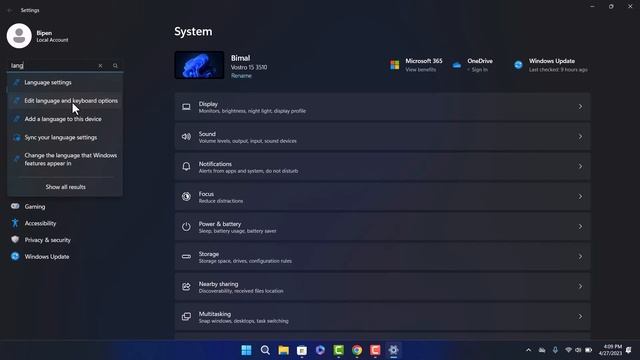Click the Microsoft 365 logo icon
Image resolution: width=640 pixels, height=360 pixels.
point(395,65)
